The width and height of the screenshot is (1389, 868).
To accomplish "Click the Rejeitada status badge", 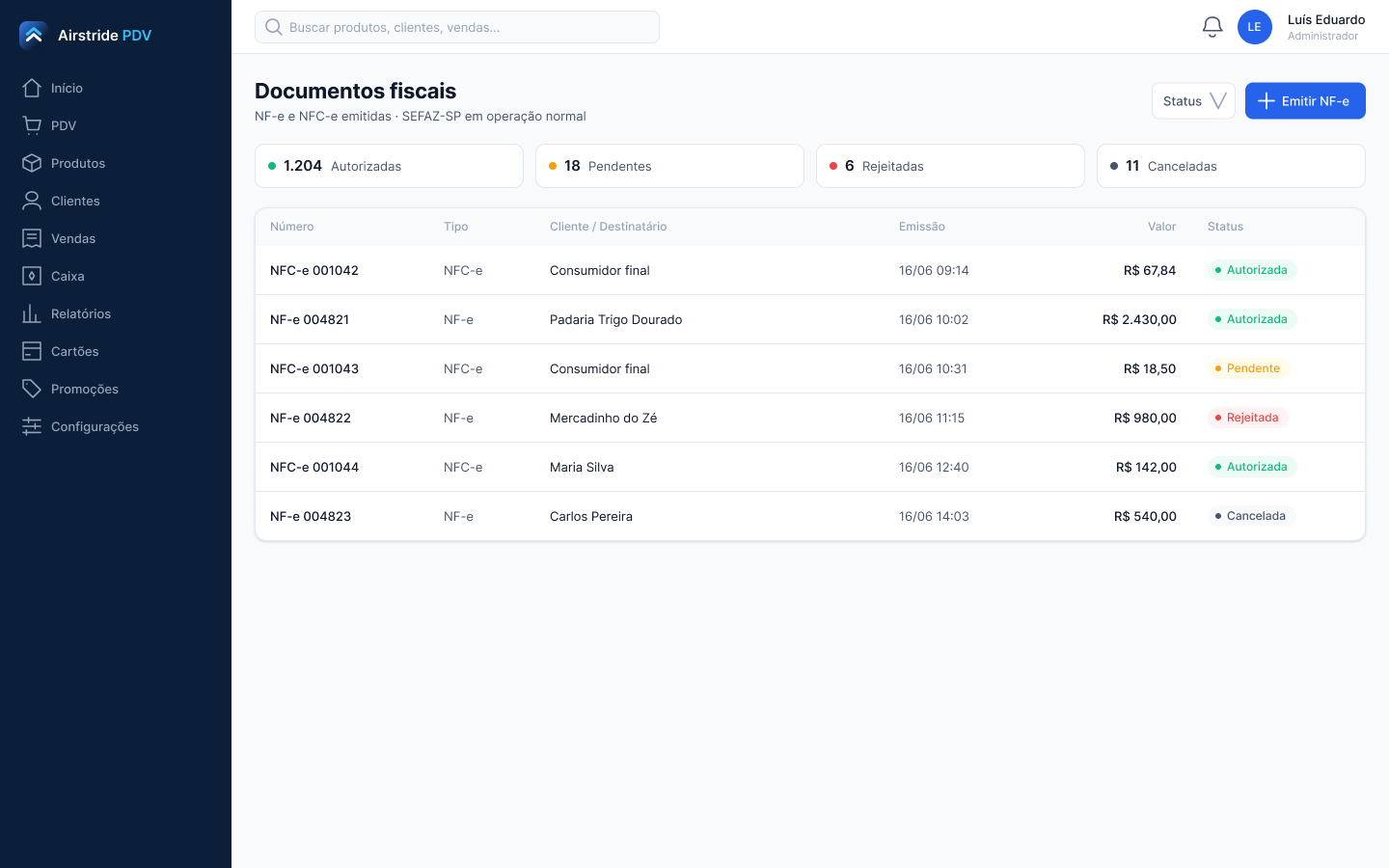I will (x=1247, y=418).
